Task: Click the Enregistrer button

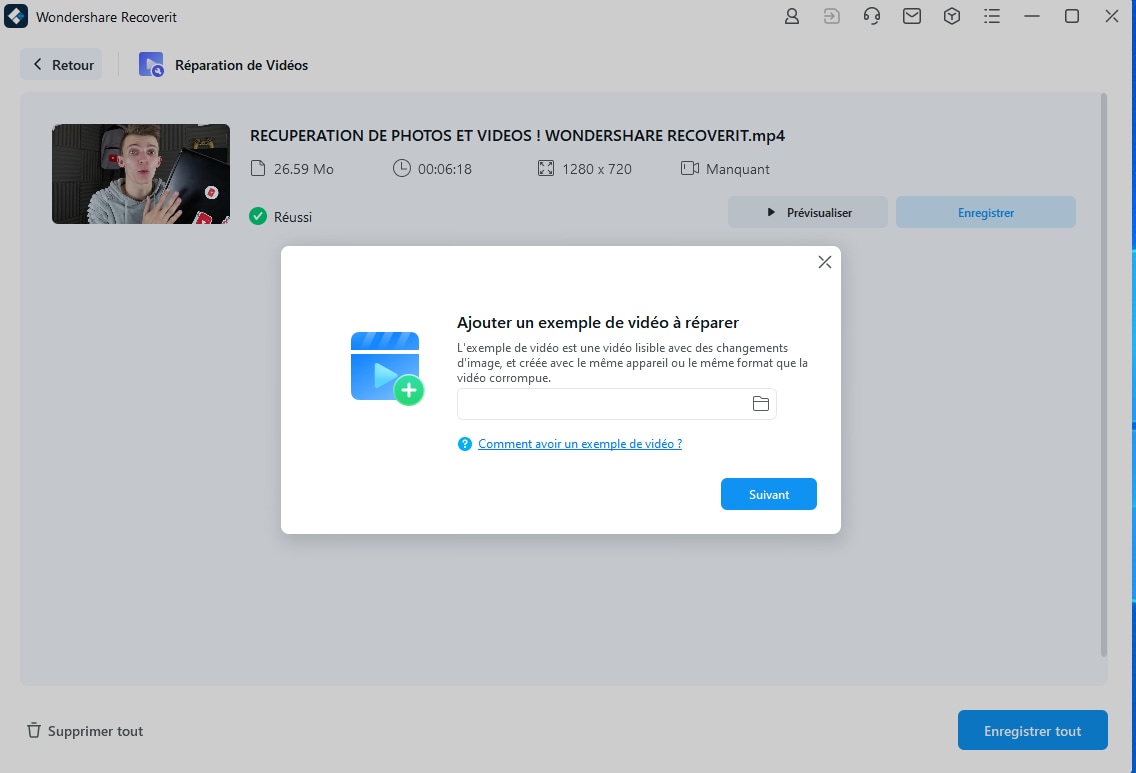Action: click(x=986, y=212)
